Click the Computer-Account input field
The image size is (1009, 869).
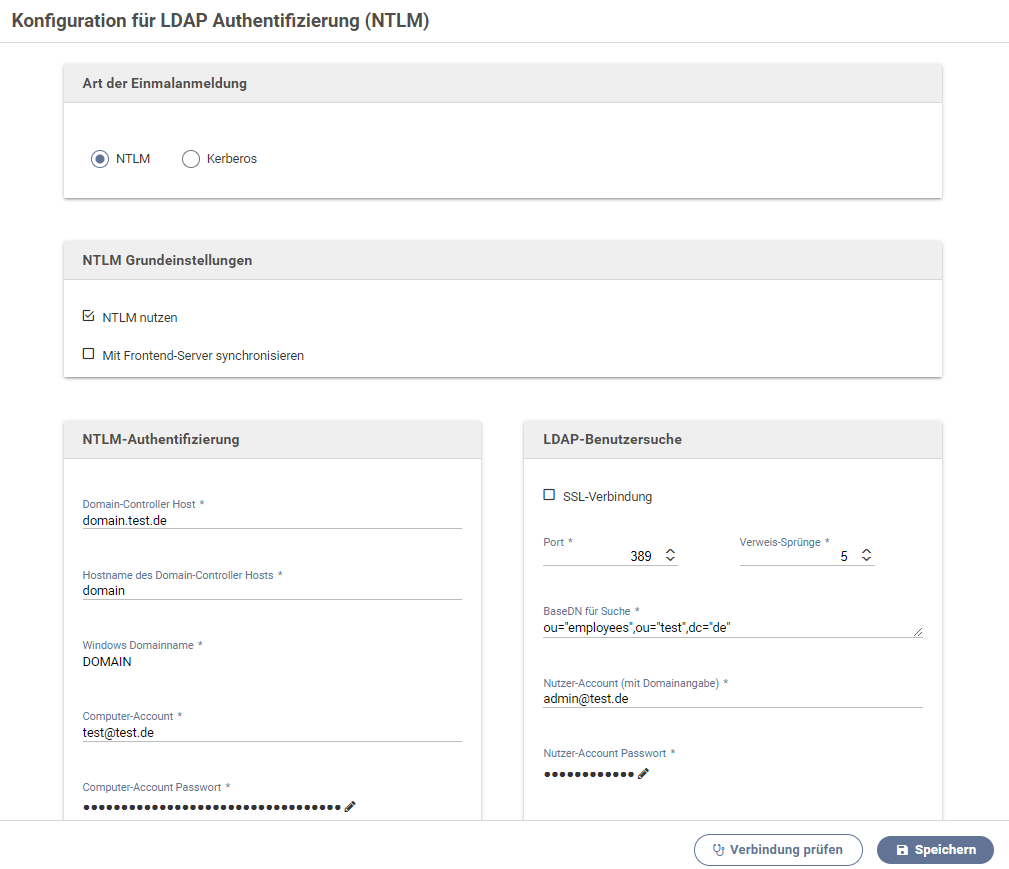click(271, 733)
